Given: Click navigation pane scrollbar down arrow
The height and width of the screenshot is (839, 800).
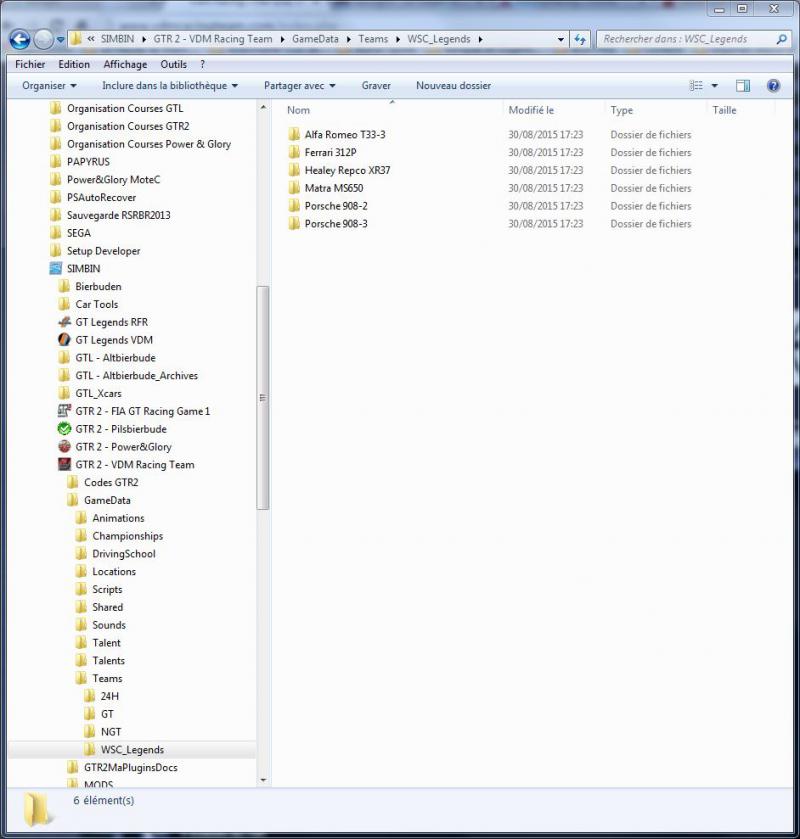Looking at the screenshot, I should [263, 780].
